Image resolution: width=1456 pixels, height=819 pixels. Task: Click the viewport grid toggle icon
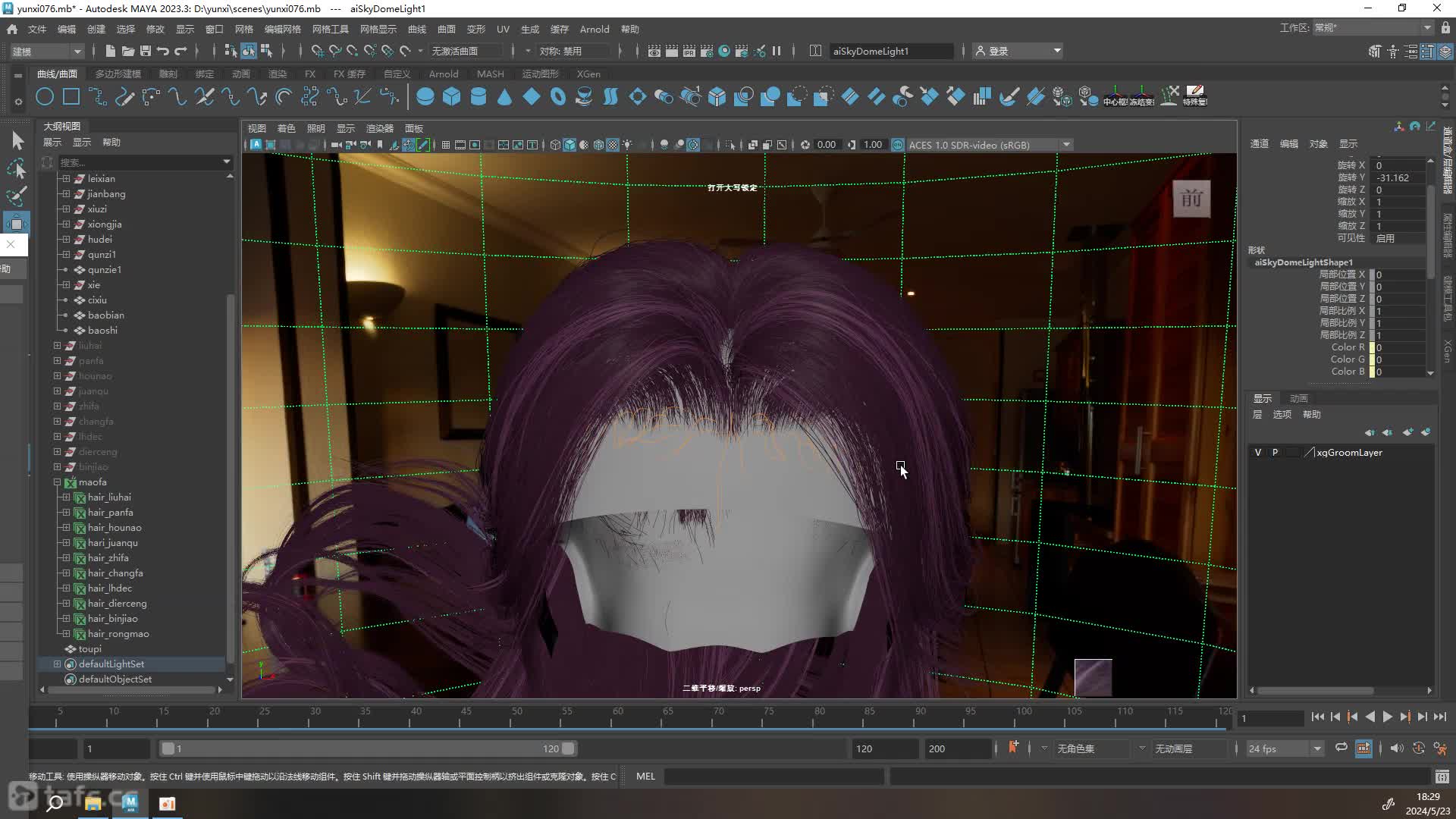pos(446,145)
